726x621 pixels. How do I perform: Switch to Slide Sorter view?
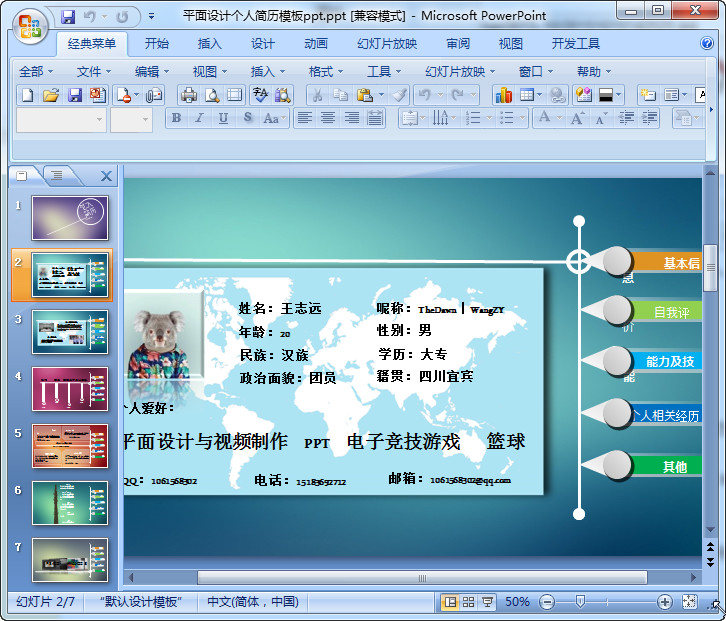tap(468, 602)
